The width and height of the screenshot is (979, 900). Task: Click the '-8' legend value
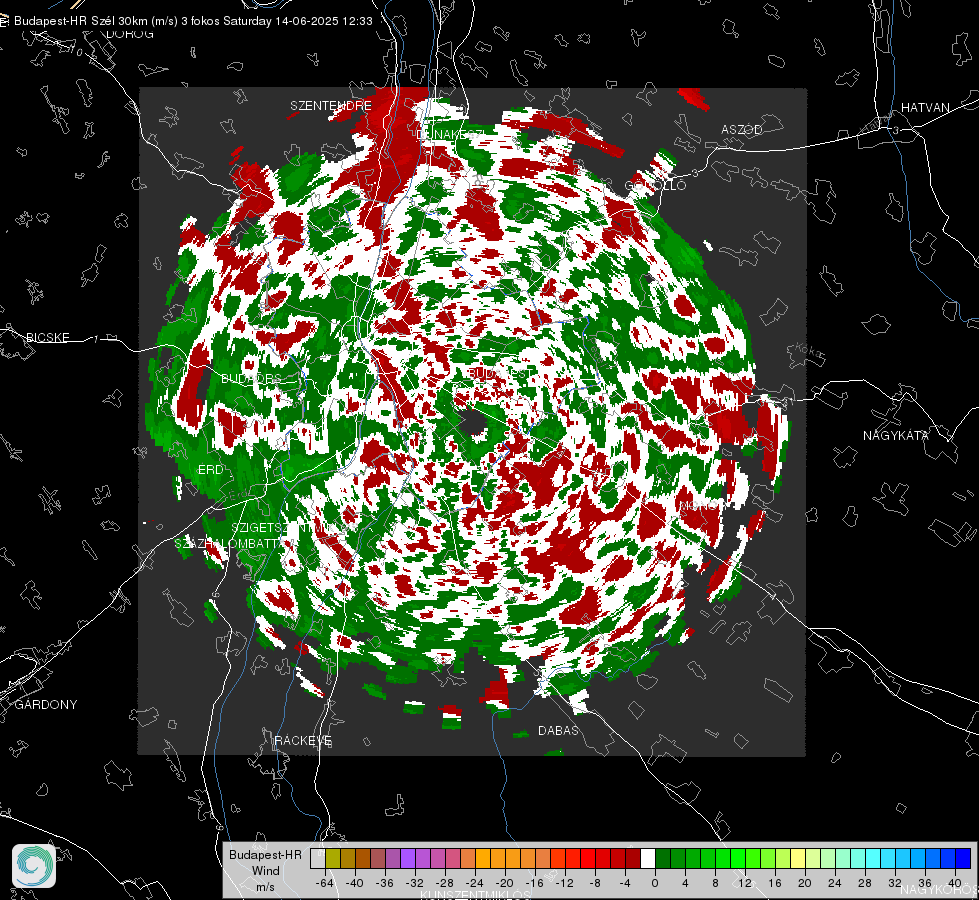click(x=595, y=883)
